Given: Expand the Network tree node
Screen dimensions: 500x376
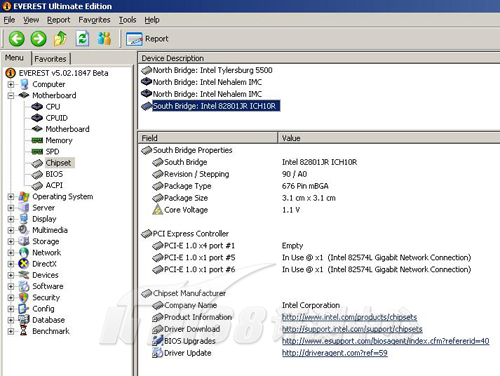Looking at the screenshot, I should 11,253.
